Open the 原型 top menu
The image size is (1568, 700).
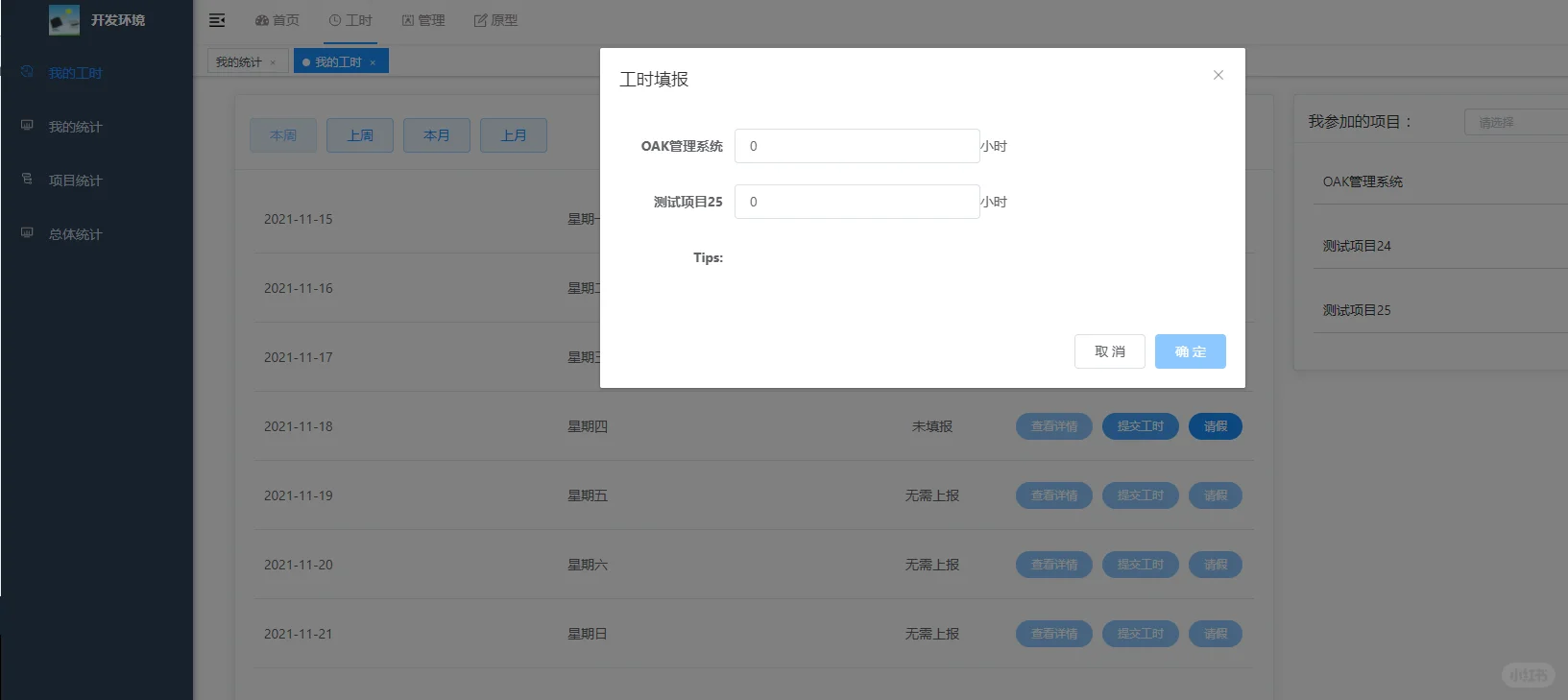(x=495, y=20)
